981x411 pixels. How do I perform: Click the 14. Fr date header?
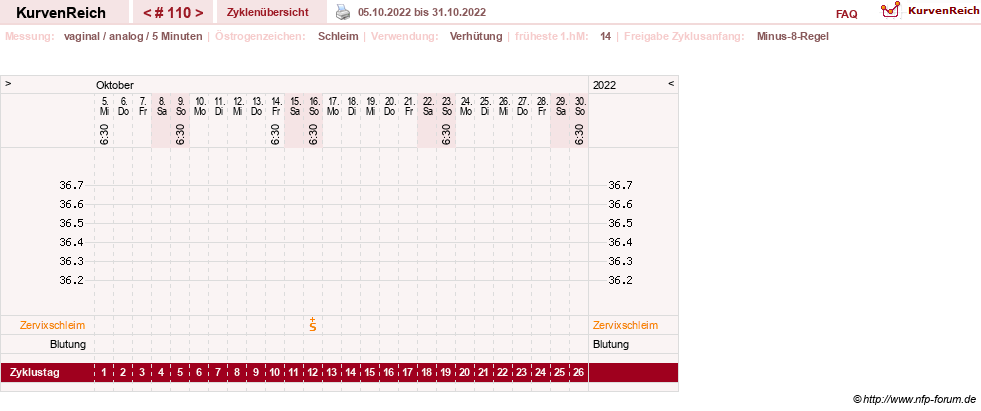276,106
